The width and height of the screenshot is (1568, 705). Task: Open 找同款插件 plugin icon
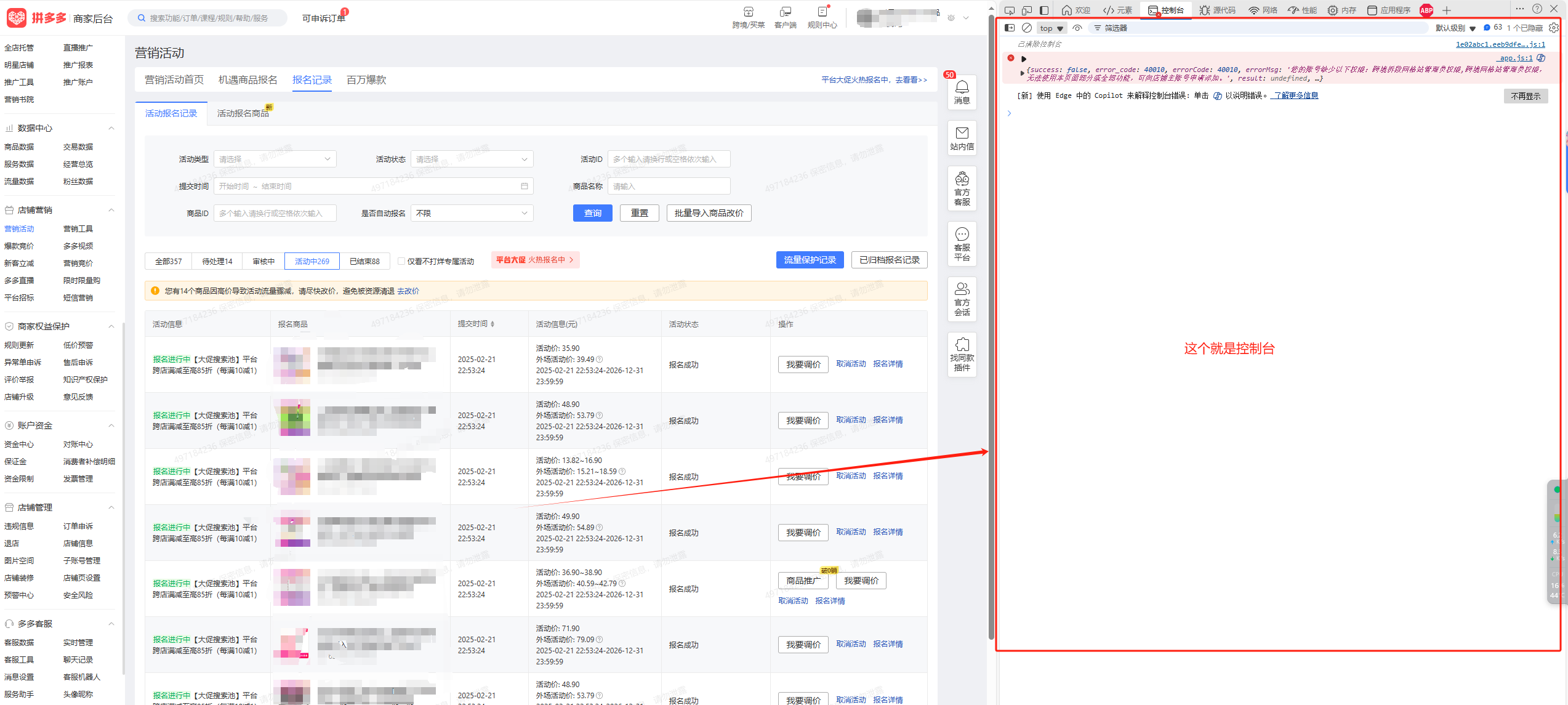click(x=962, y=354)
